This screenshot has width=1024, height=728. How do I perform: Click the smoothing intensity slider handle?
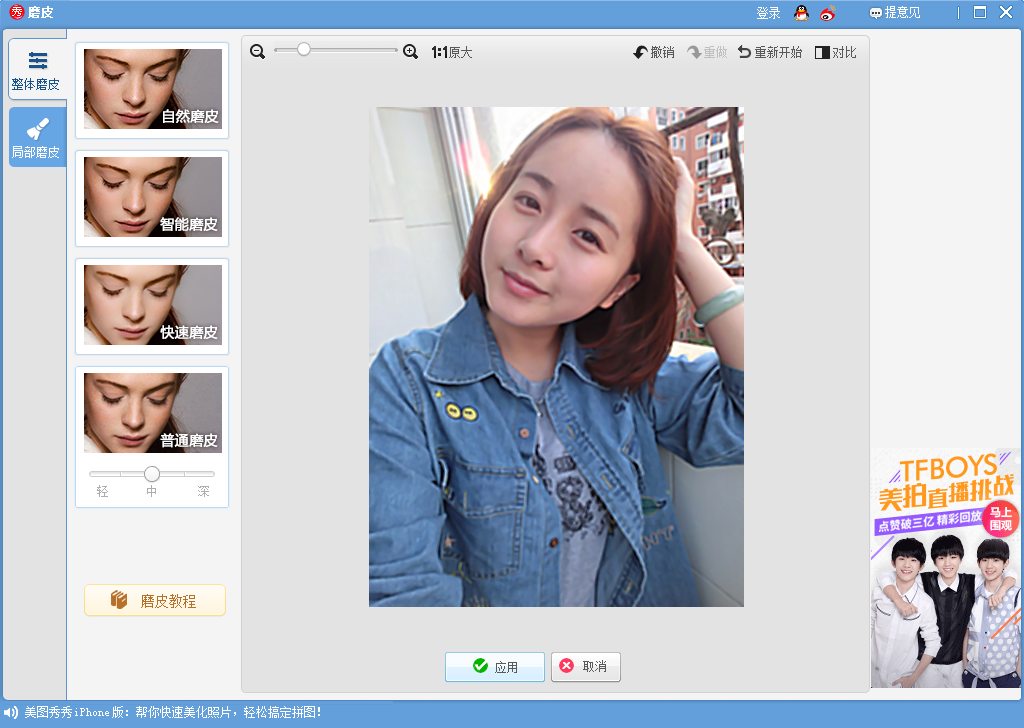pos(152,474)
